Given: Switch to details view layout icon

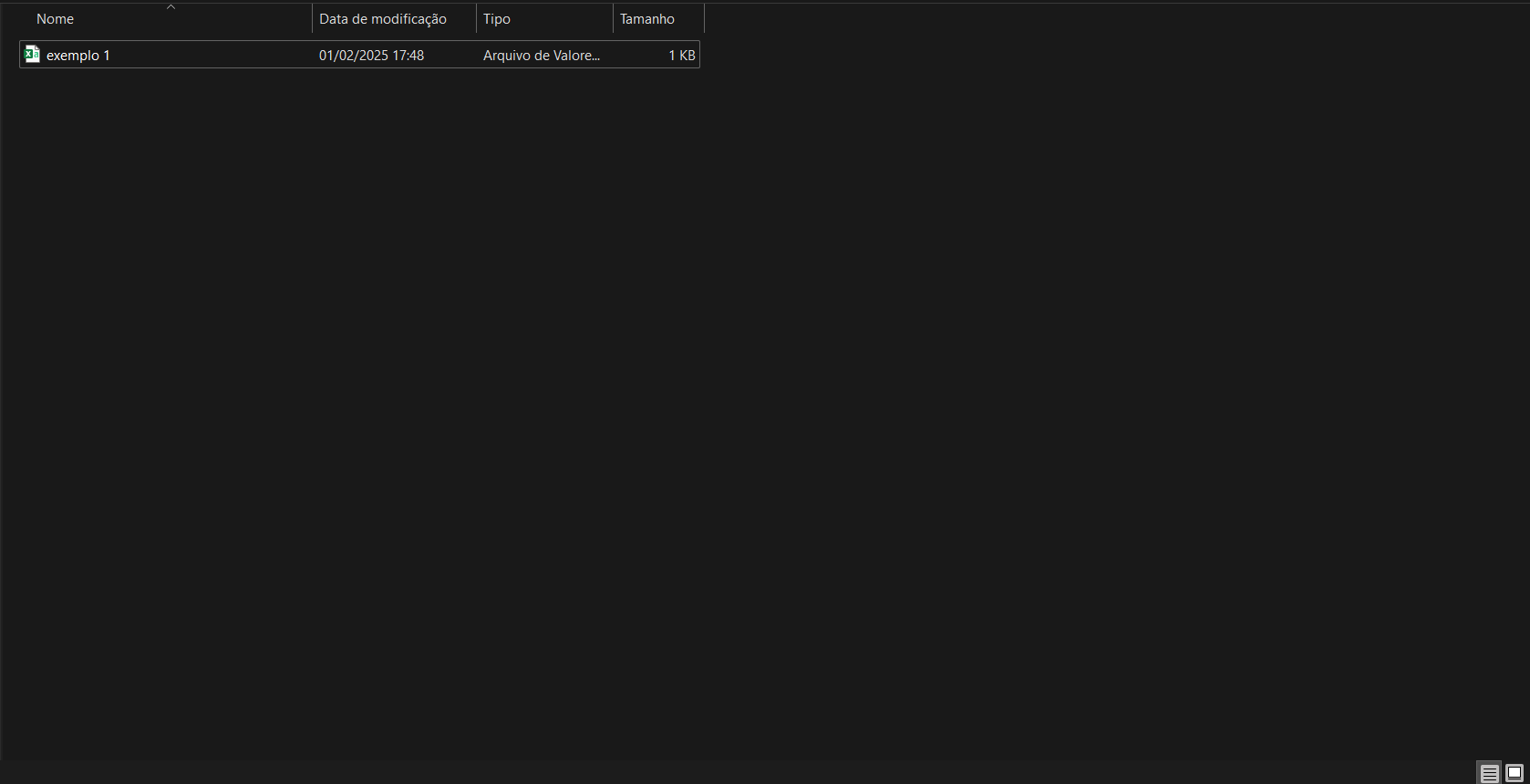Looking at the screenshot, I should [1489, 773].
